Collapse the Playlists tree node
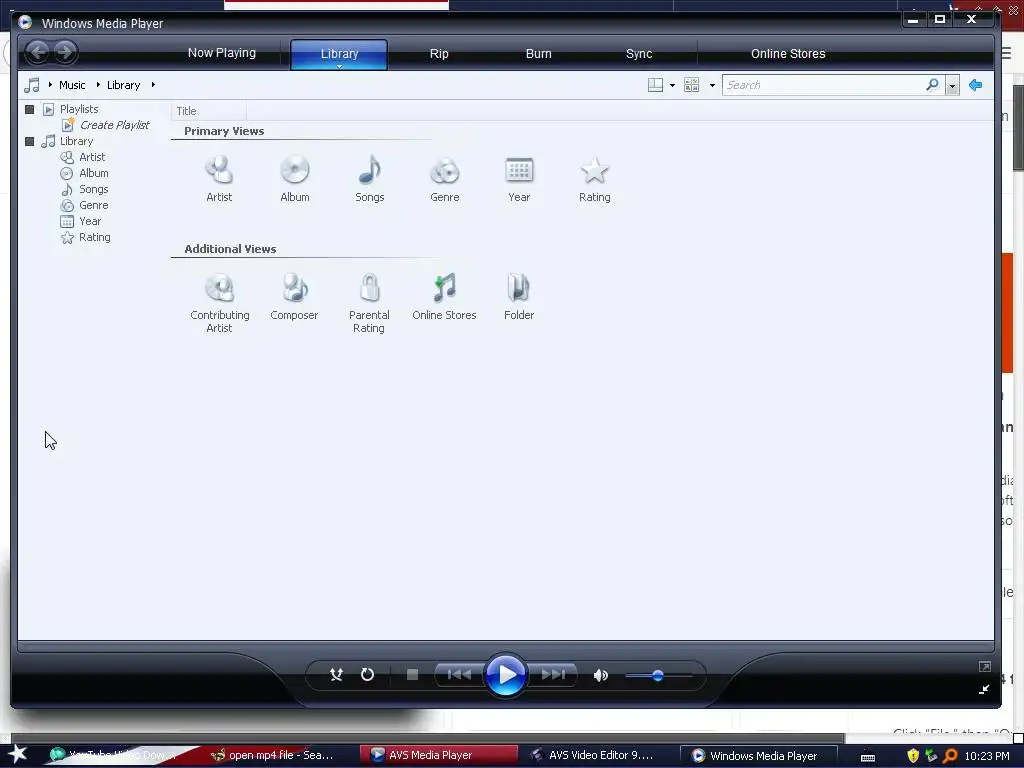1024x768 pixels. [29, 109]
